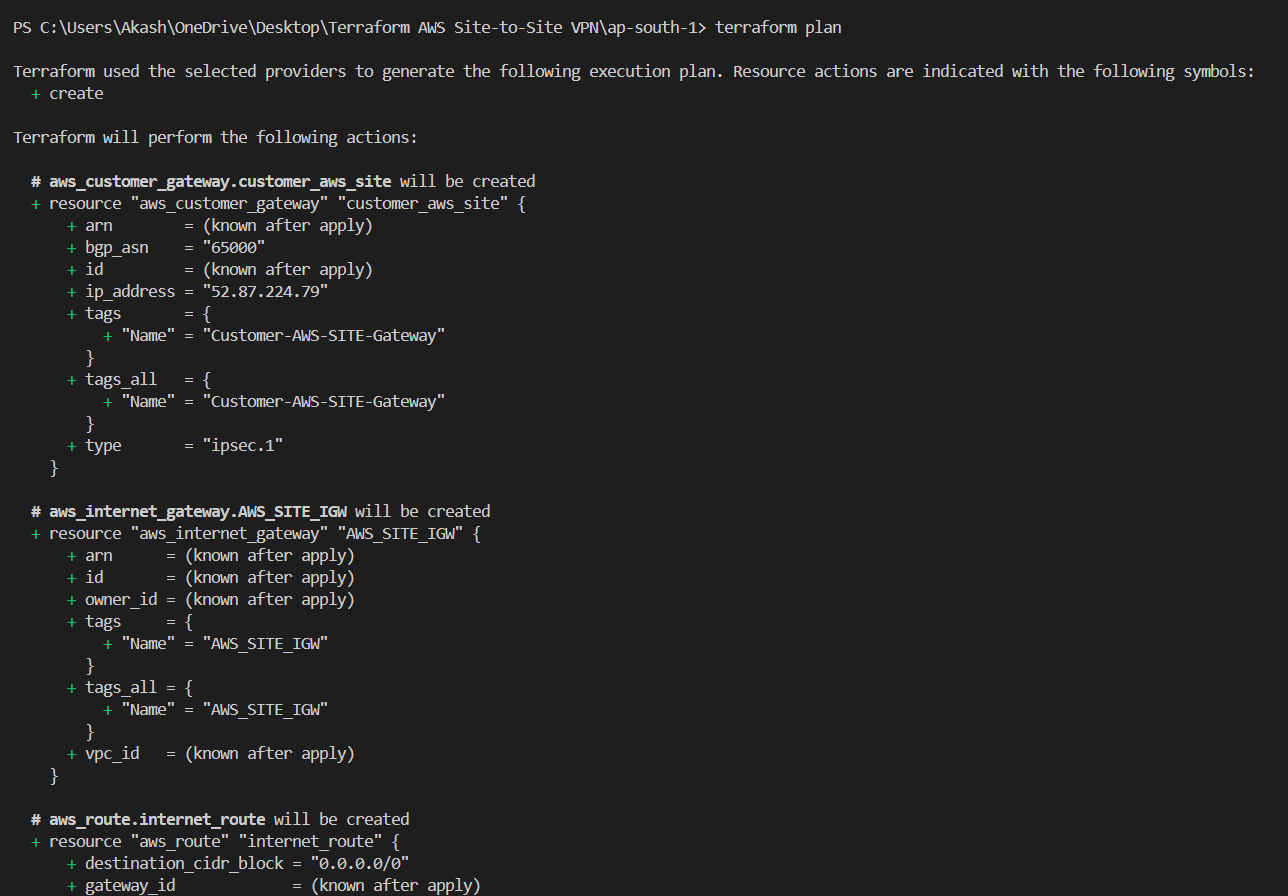Click the green '+ create' legend line
1288x896 pixels.
coord(67,93)
